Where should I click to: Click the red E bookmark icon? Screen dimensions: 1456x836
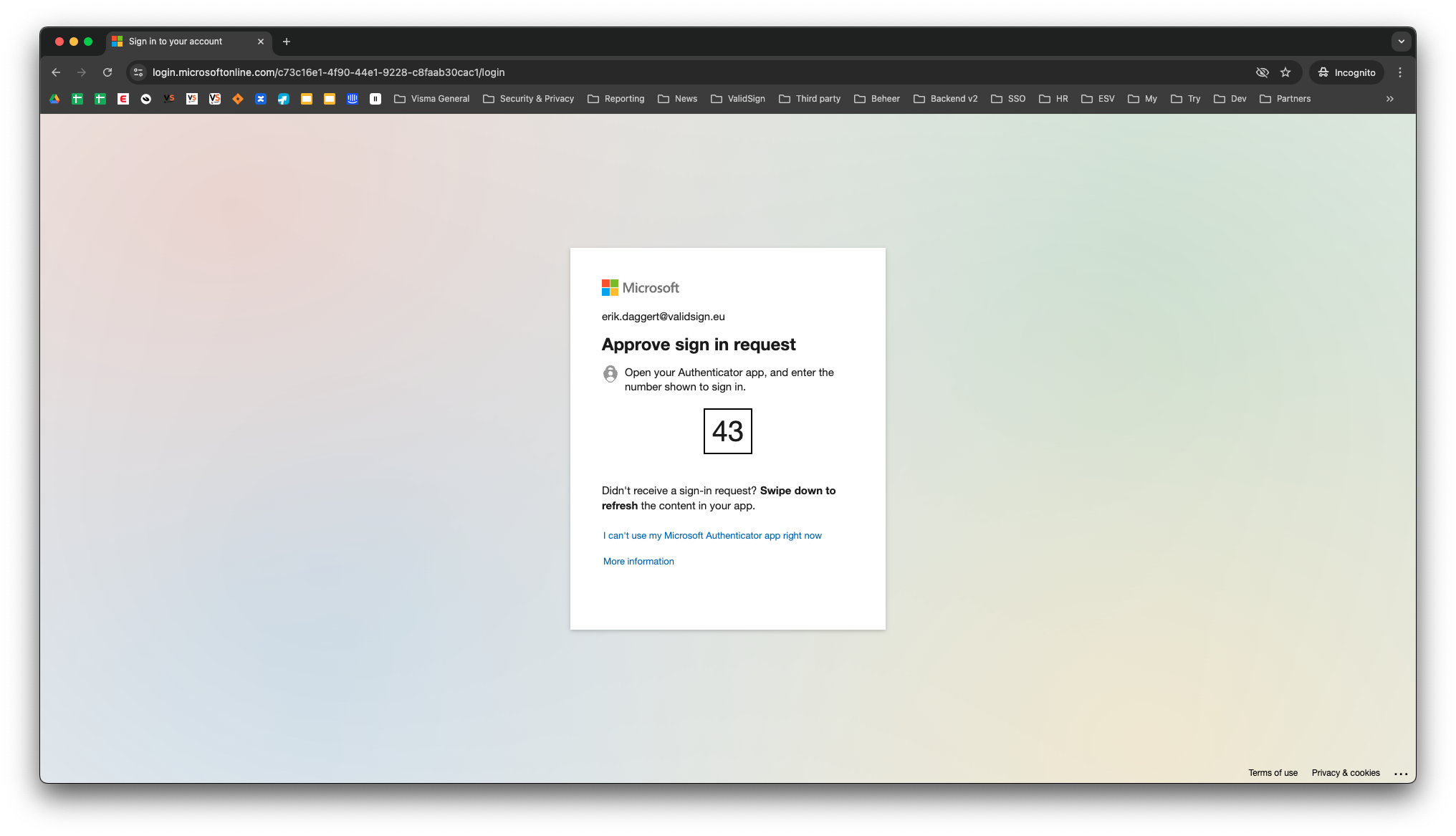(x=123, y=99)
